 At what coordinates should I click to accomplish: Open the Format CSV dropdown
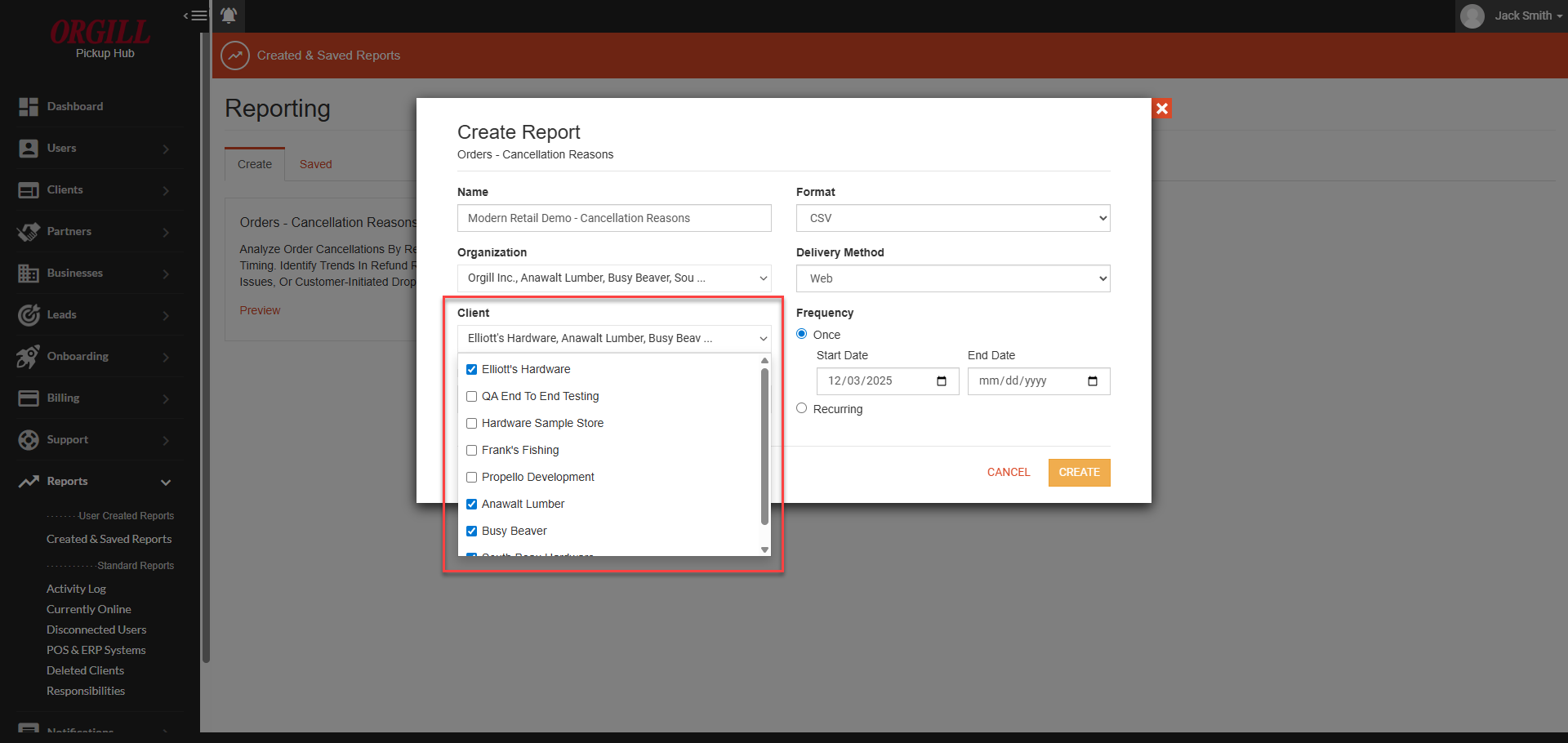coord(953,218)
